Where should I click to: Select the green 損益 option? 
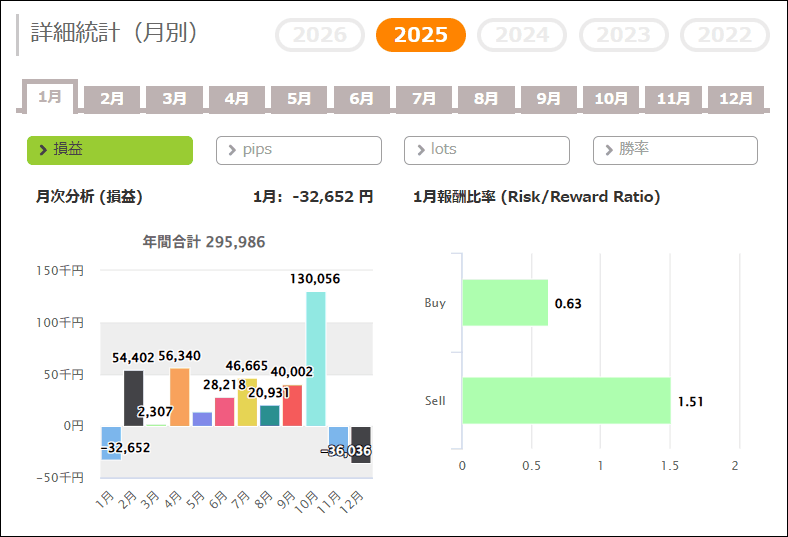tap(109, 150)
